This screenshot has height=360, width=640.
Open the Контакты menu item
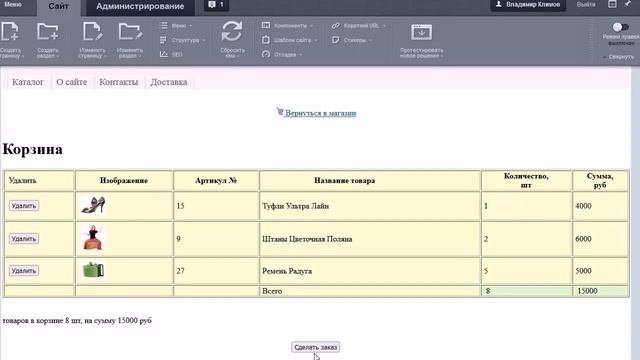point(118,82)
